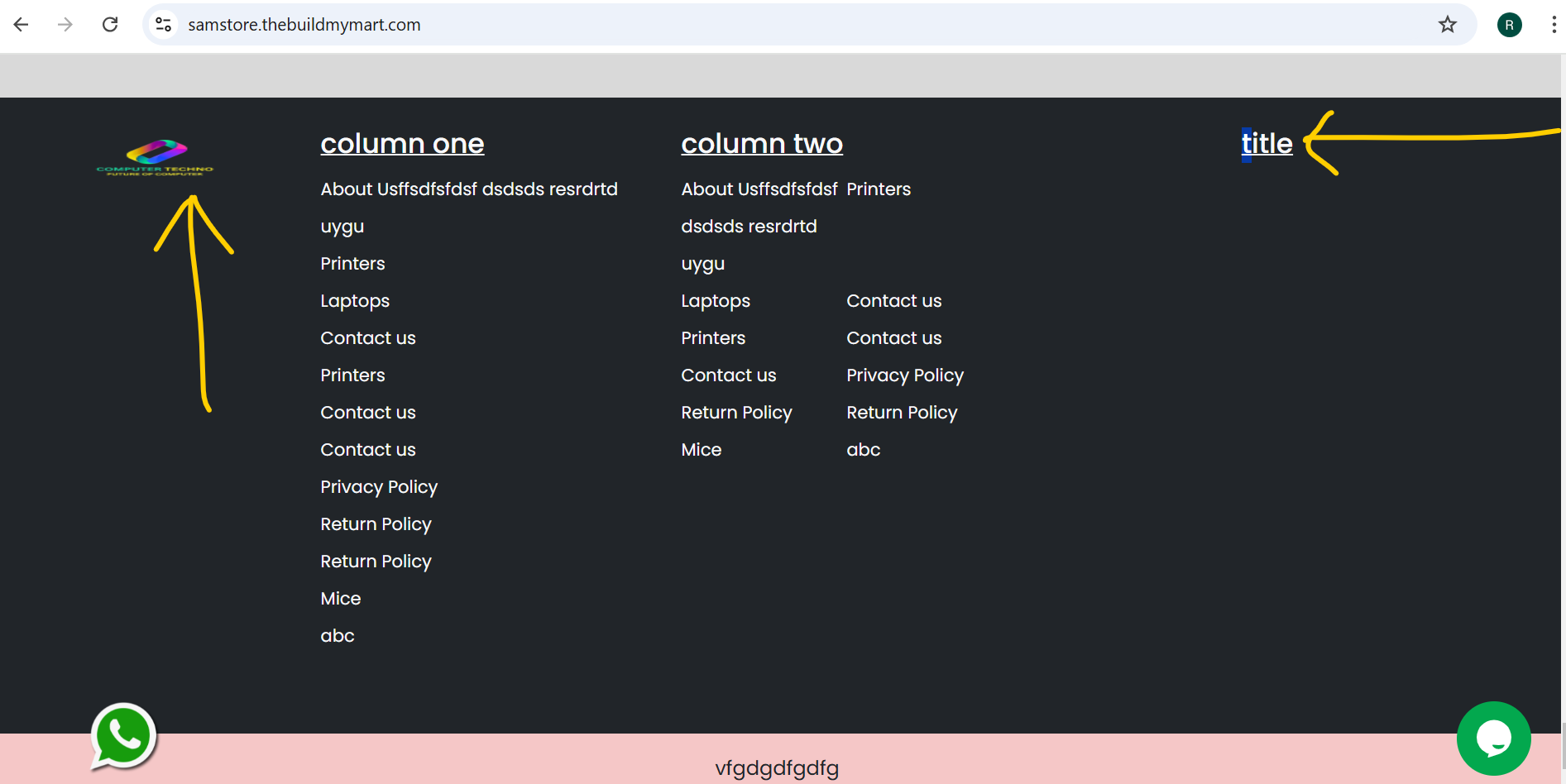Screen dimensions: 1566x784
Task: Reload the page with the refresh icon
Action: pyautogui.click(x=110, y=25)
